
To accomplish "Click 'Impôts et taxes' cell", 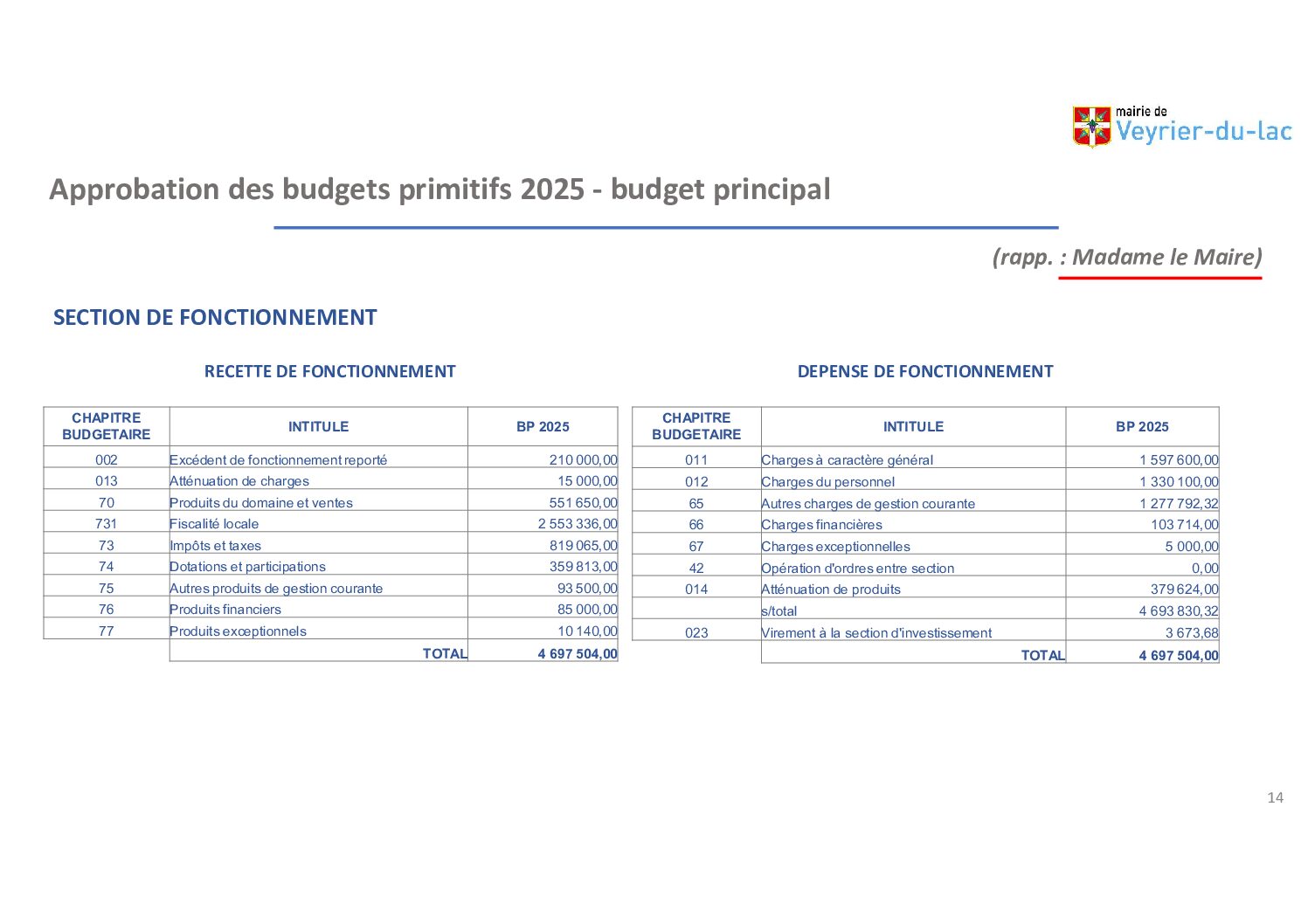I will click(215, 546).
